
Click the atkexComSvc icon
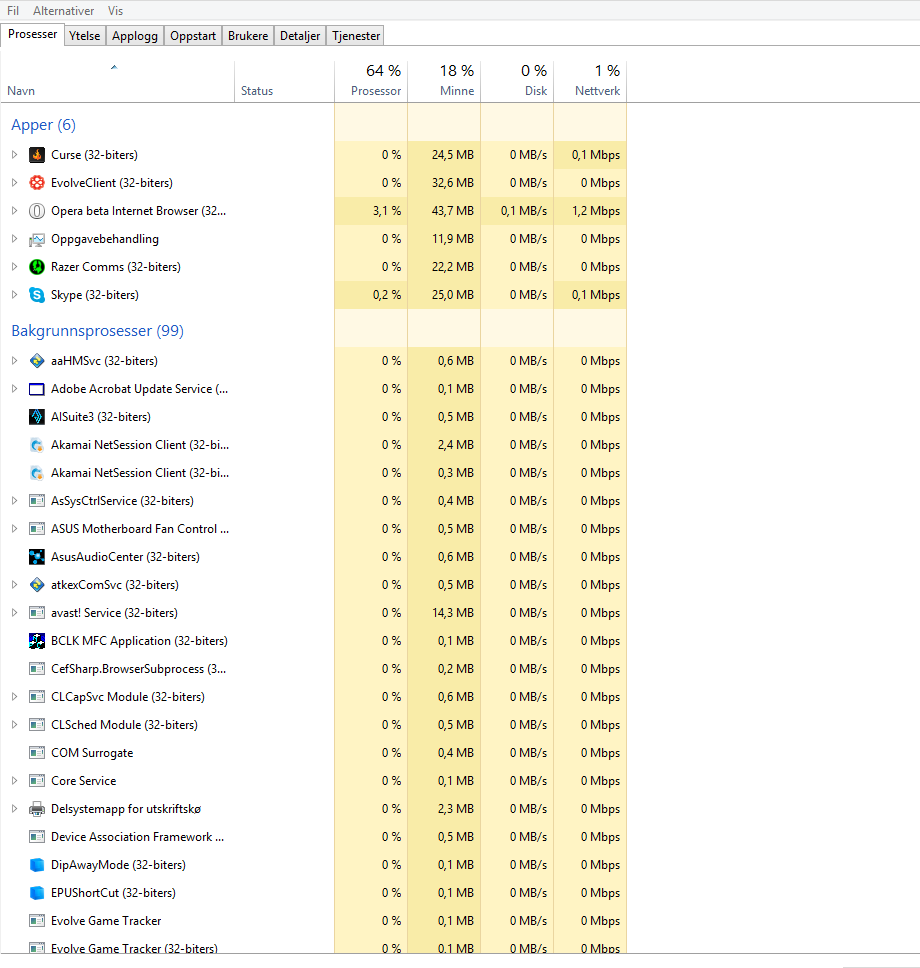(x=37, y=585)
